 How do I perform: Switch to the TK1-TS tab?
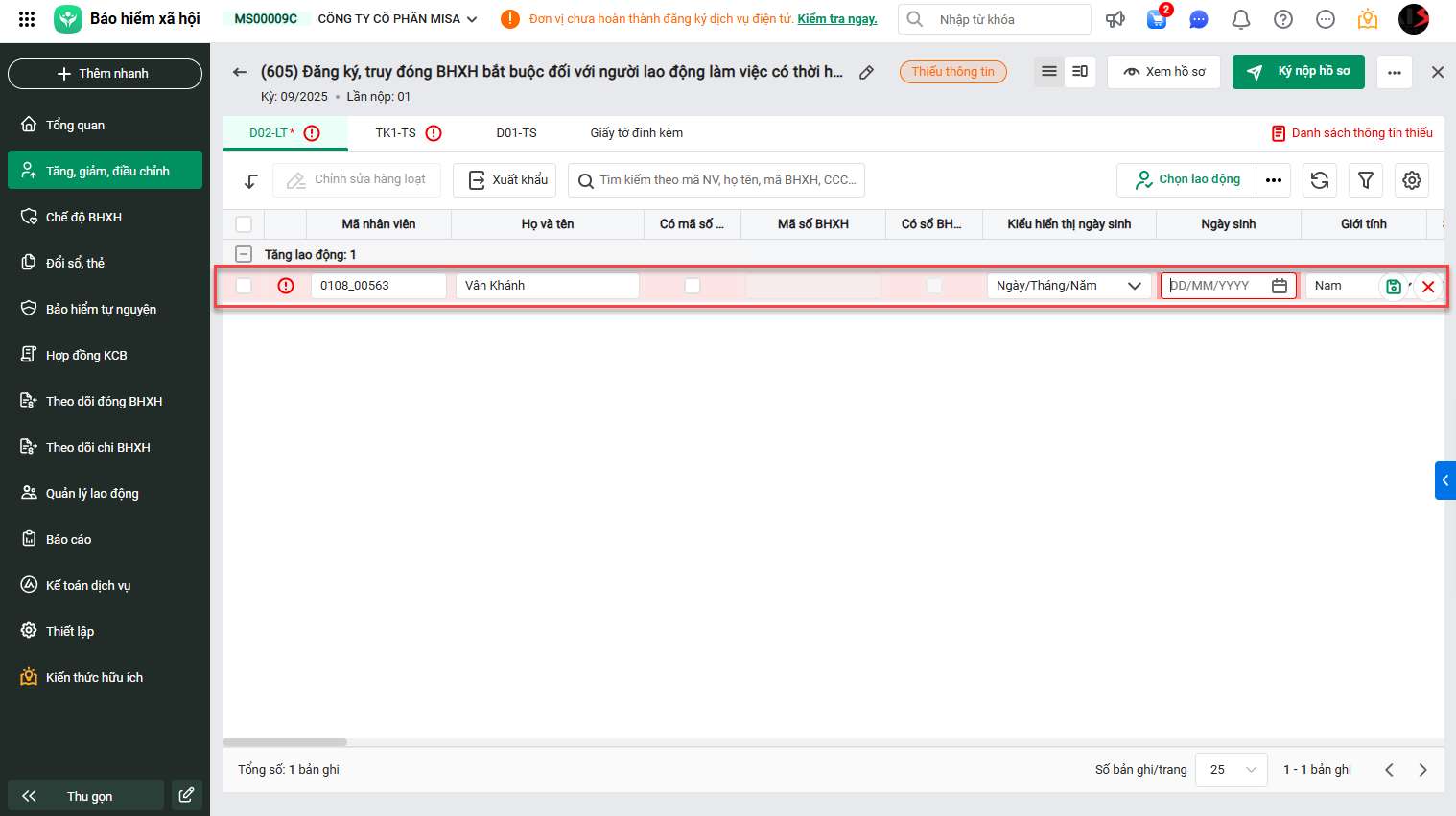[408, 133]
